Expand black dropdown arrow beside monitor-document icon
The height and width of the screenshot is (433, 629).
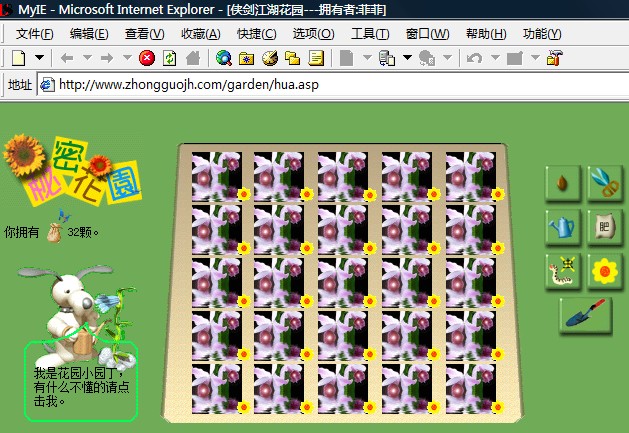407,57
